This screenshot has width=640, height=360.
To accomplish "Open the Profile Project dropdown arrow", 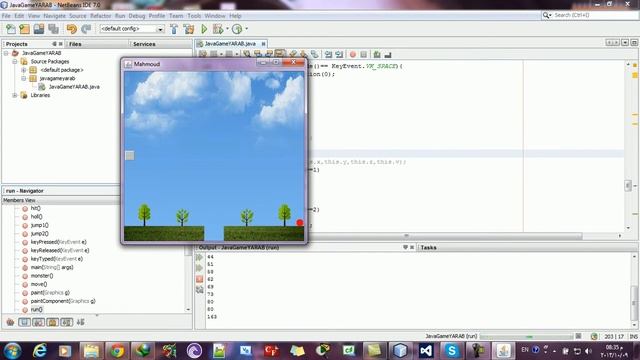I will click(x=246, y=29).
